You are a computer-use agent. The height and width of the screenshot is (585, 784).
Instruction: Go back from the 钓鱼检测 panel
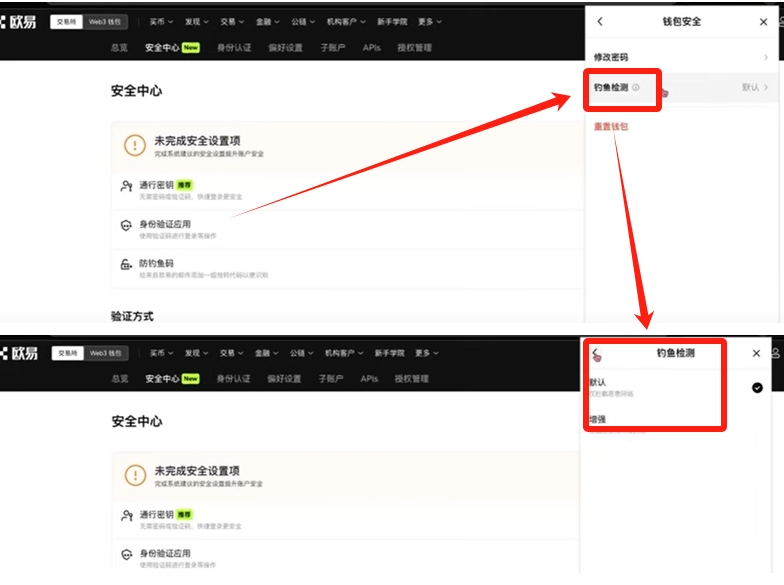(595, 353)
